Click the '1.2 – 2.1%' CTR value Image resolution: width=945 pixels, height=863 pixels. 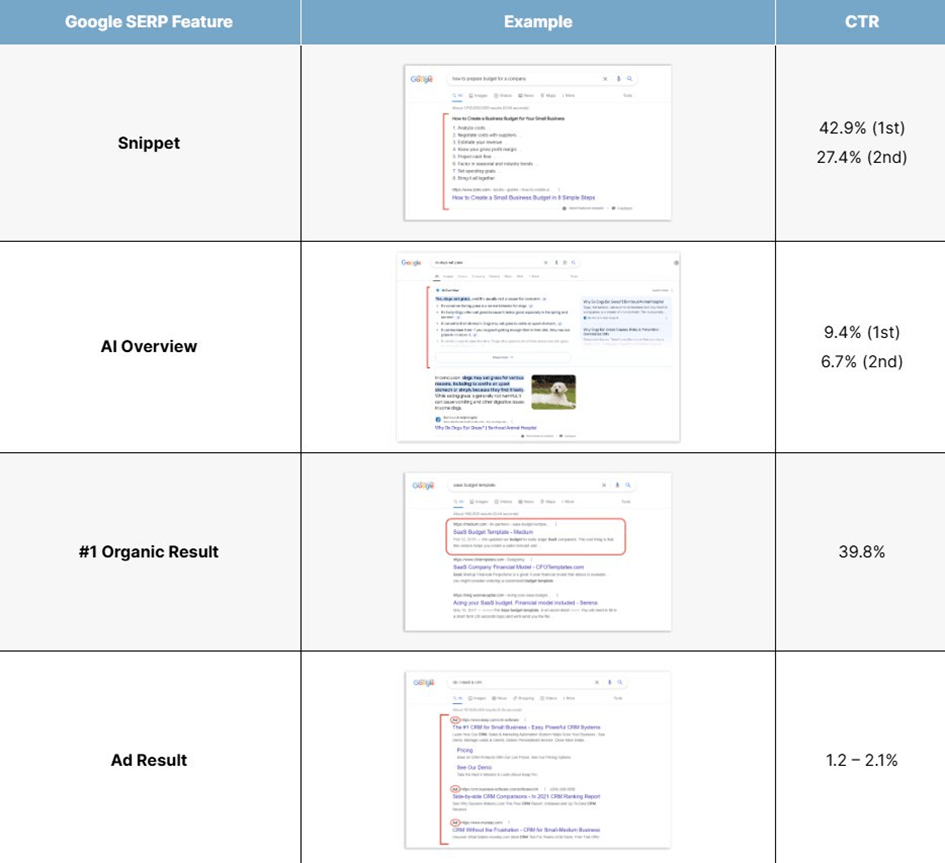pyautogui.click(x=862, y=761)
